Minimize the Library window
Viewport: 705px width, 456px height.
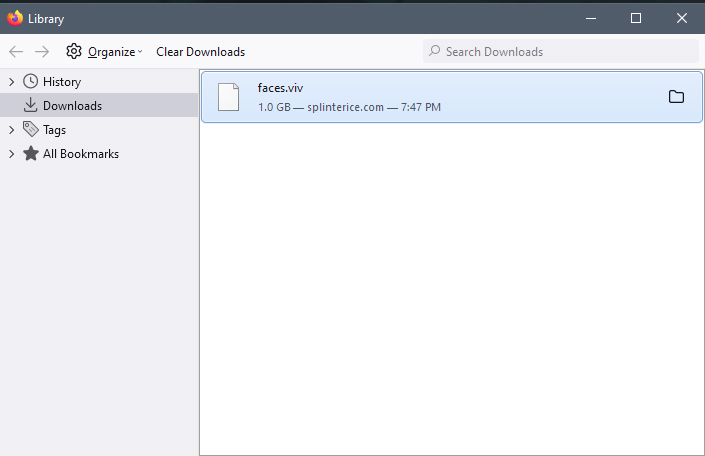591,18
